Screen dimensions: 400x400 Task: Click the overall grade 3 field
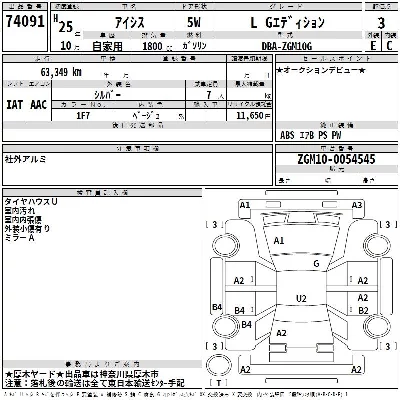[381, 23]
